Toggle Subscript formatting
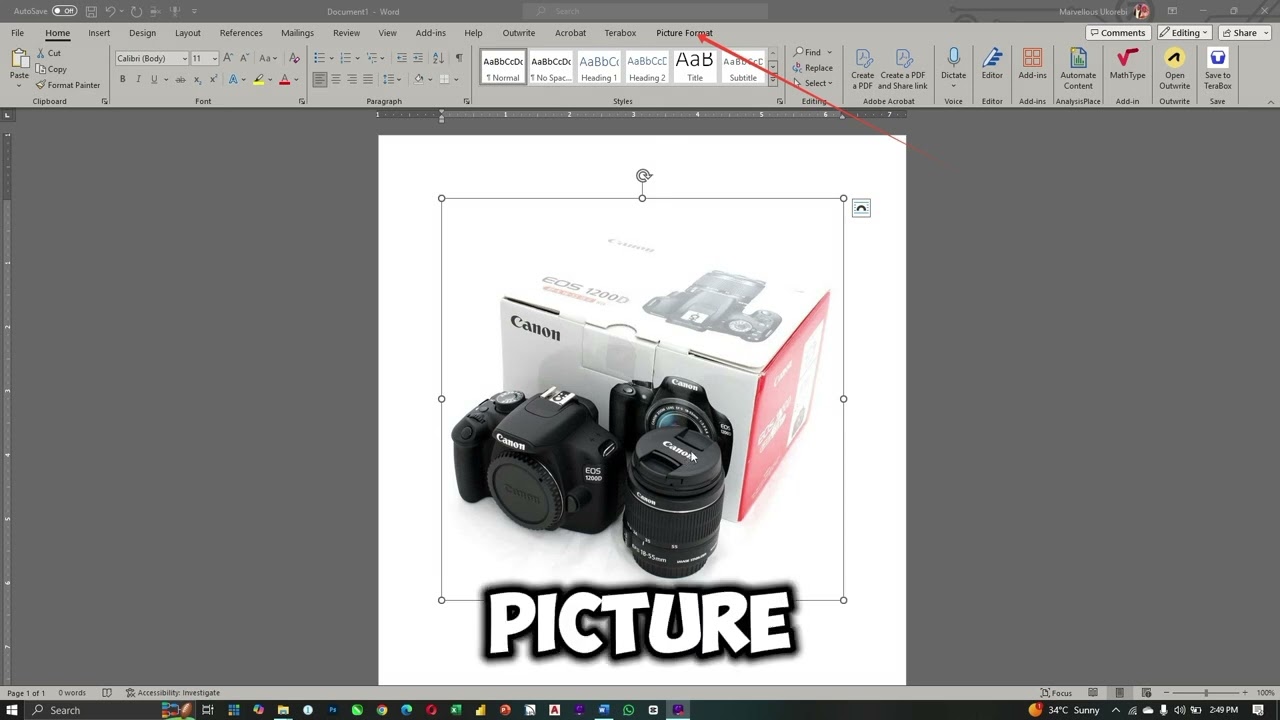The image size is (1280, 720). [x=198, y=79]
